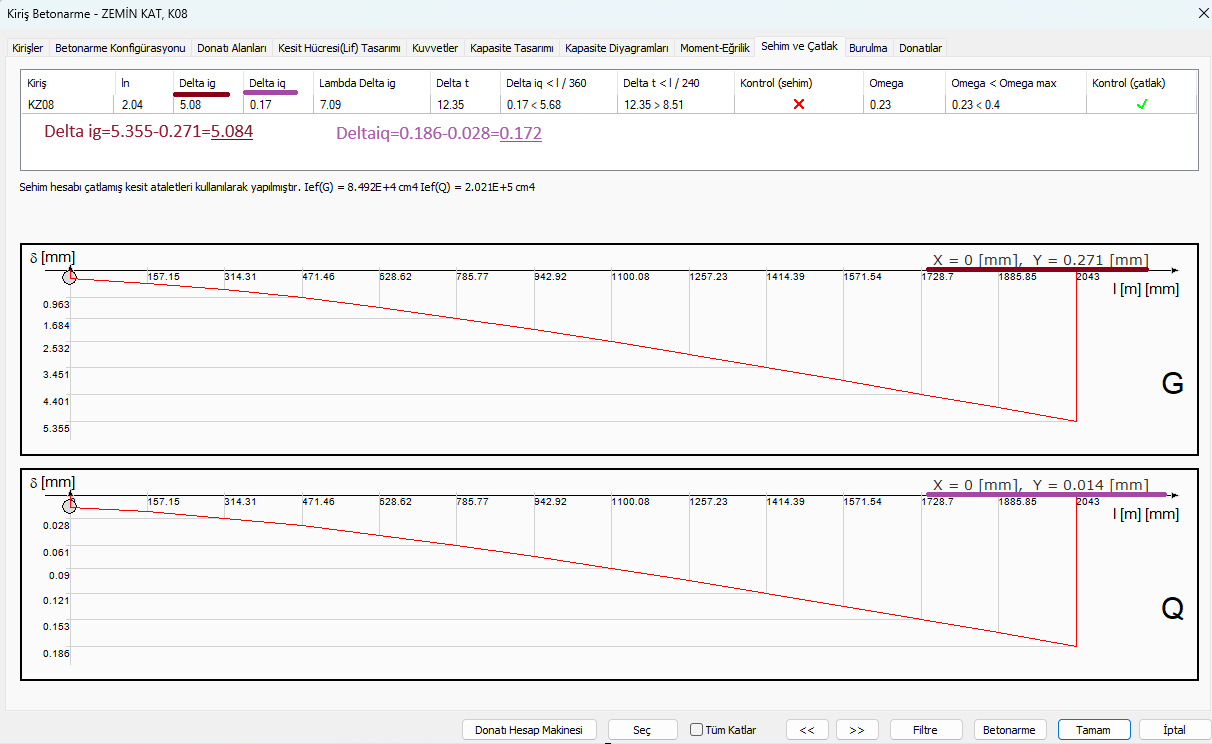1212x744 pixels.
Task: Click the circle marker in G diagram
Action: tap(69, 277)
